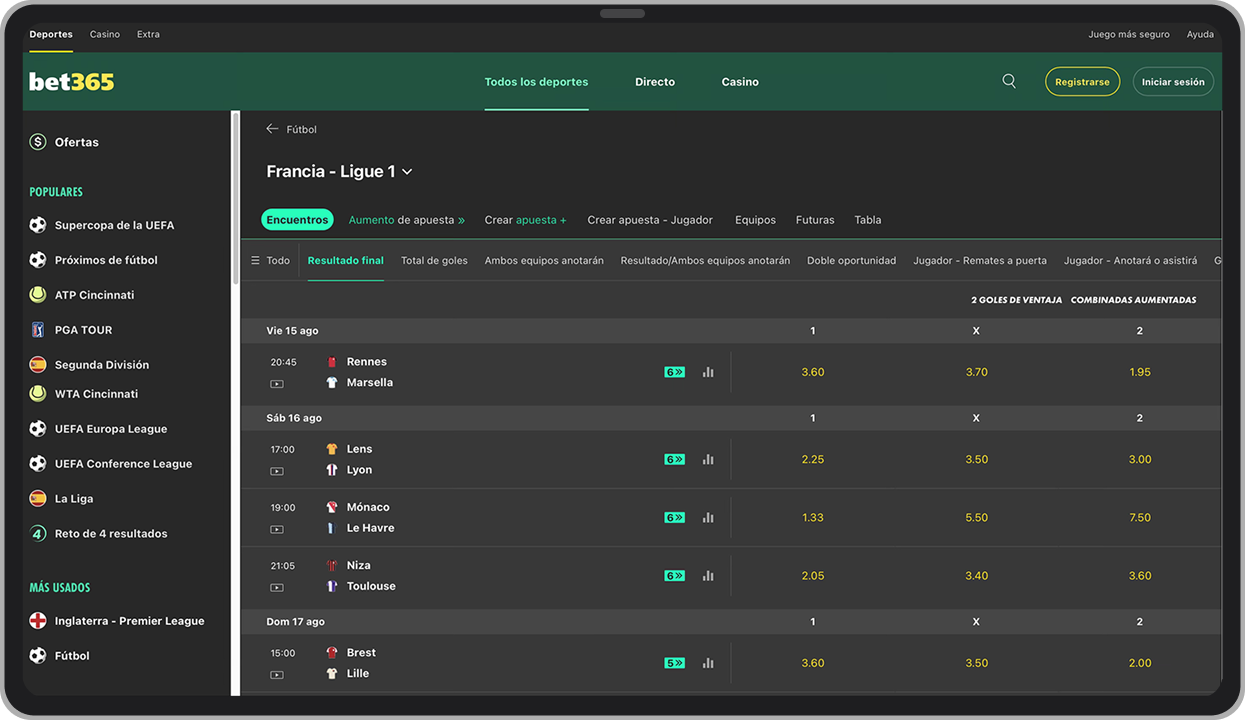Click the Spain flag beside La Liga
Viewport: 1245px width, 720px height.
(38, 498)
